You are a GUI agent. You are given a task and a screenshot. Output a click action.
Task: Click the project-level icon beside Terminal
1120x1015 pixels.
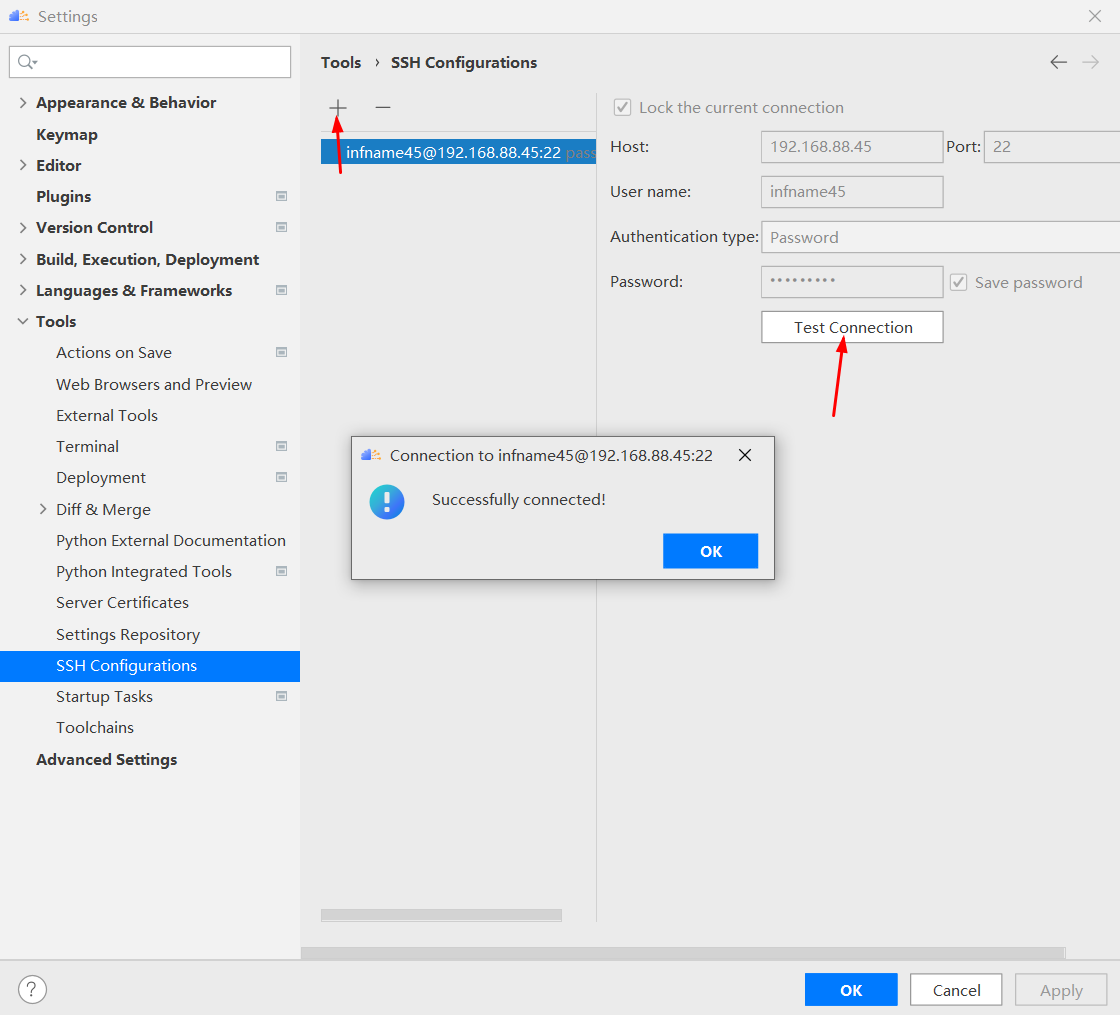pyautogui.click(x=281, y=447)
